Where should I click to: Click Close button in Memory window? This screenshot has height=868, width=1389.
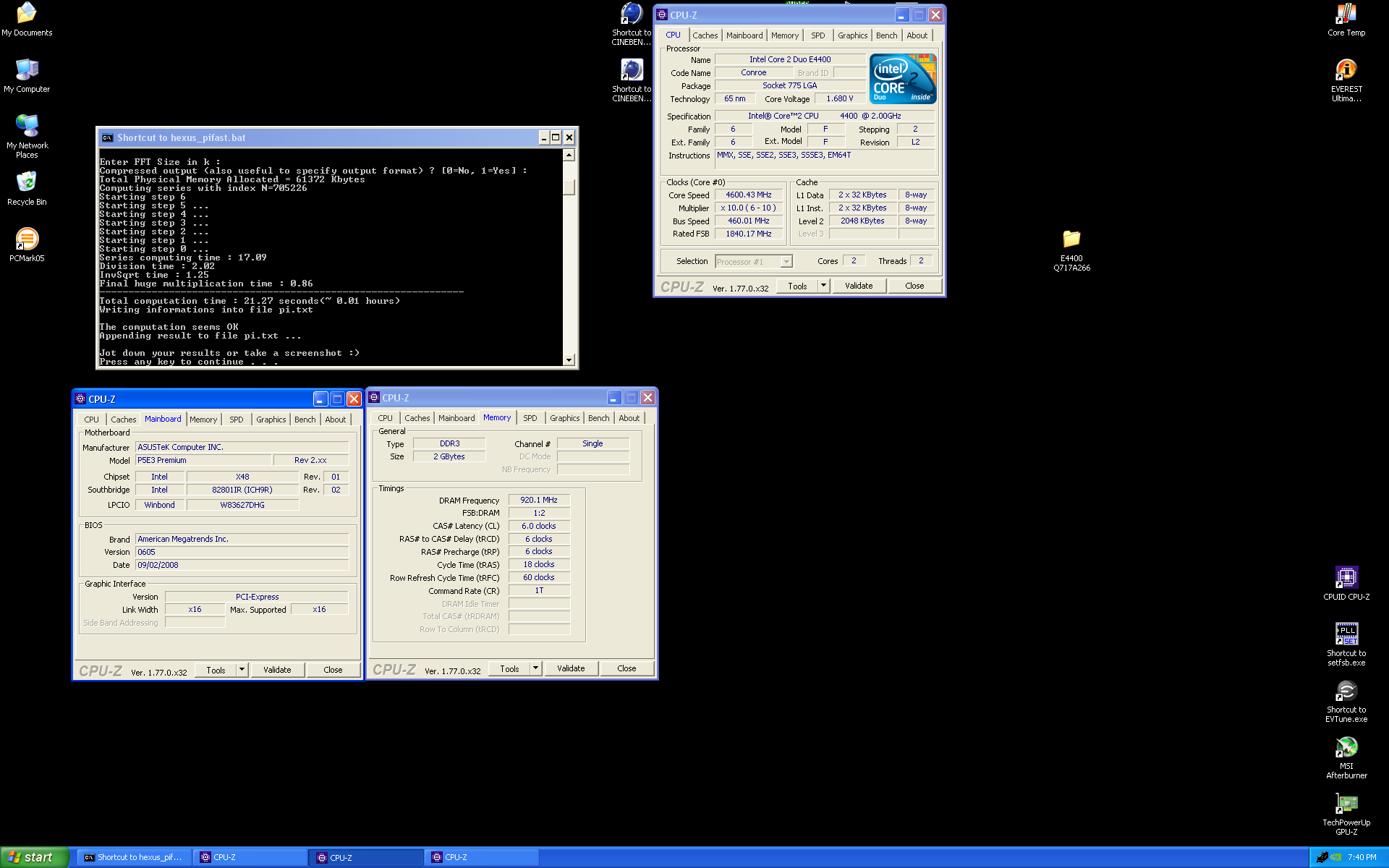[x=626, y=668]
